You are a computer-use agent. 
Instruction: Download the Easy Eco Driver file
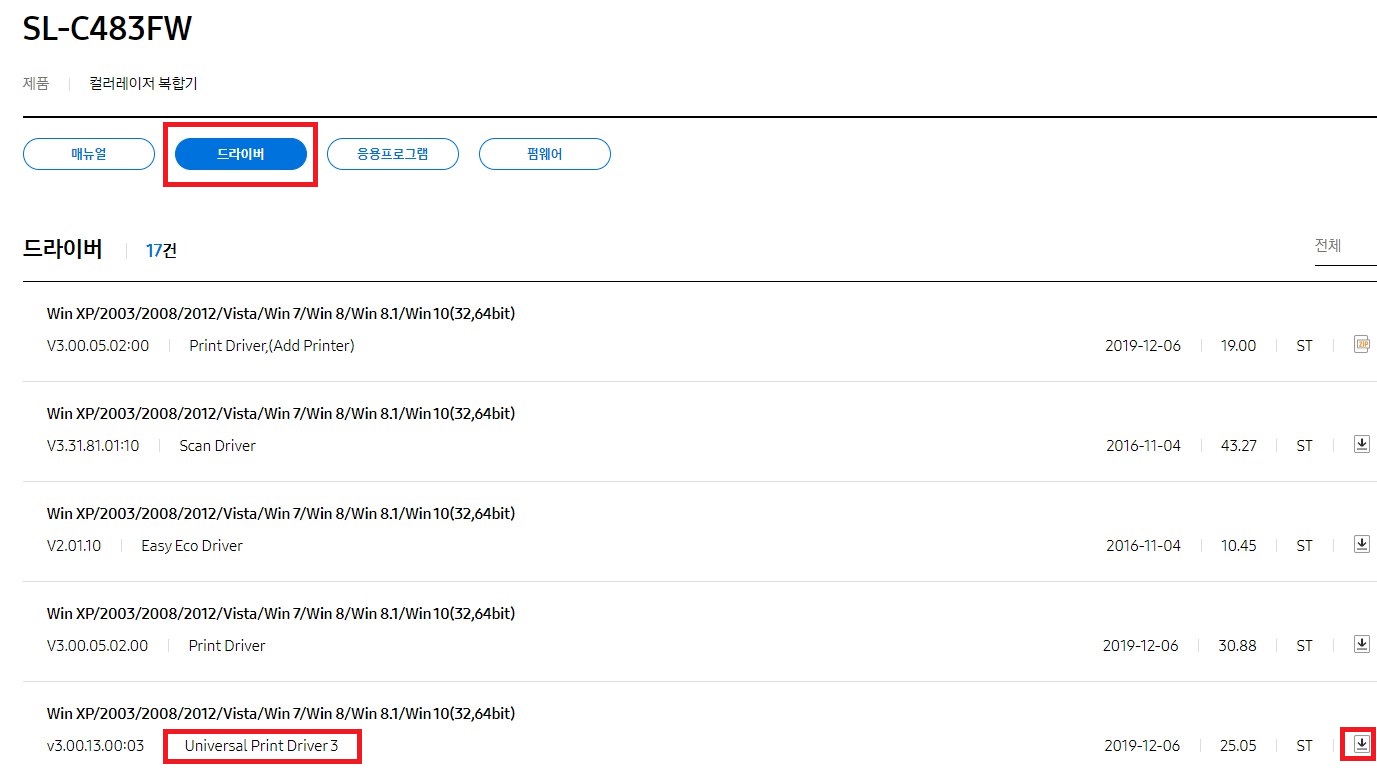(1361, 544)
